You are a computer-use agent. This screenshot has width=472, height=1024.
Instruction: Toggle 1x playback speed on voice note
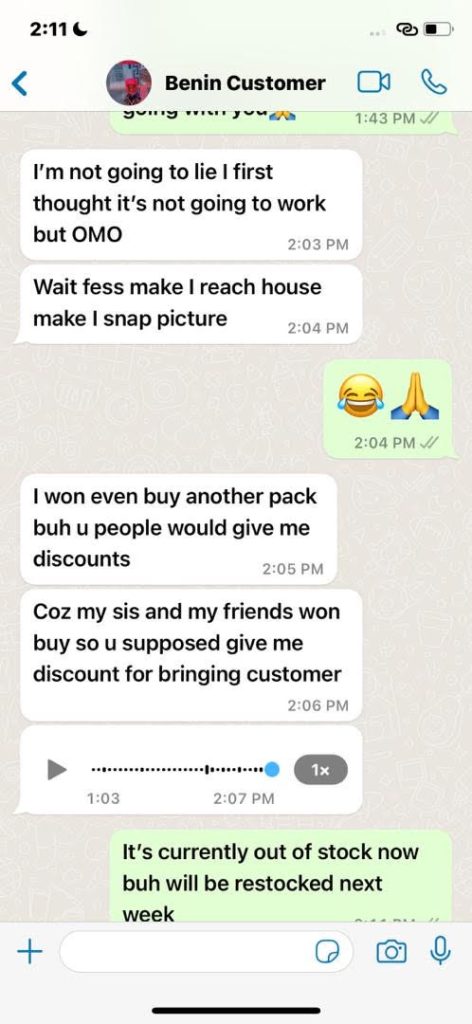point(321,769)
